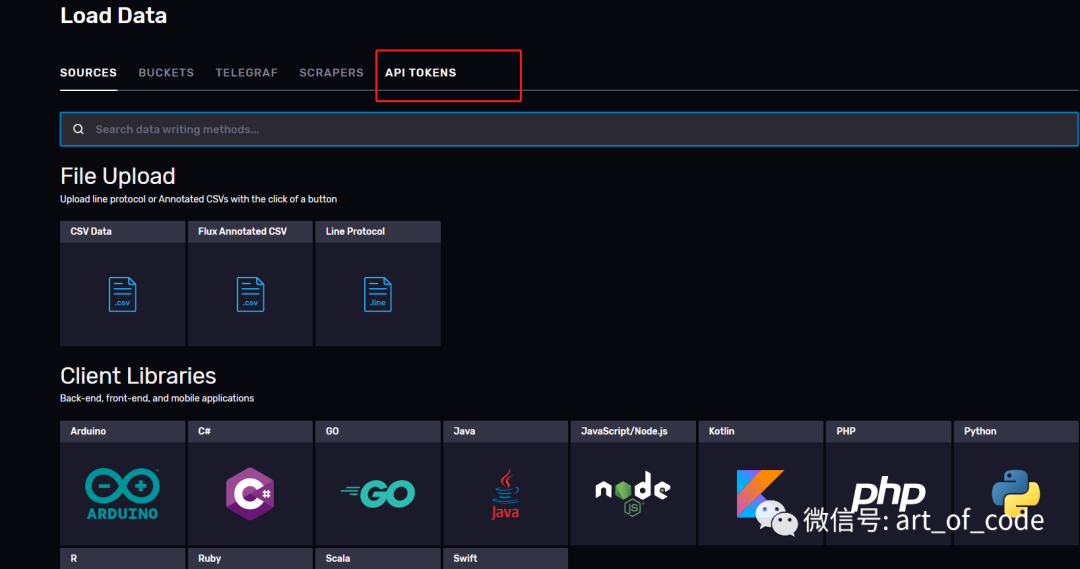
Task: Open the CSV Data upload icon
Action: pos(123,294)
